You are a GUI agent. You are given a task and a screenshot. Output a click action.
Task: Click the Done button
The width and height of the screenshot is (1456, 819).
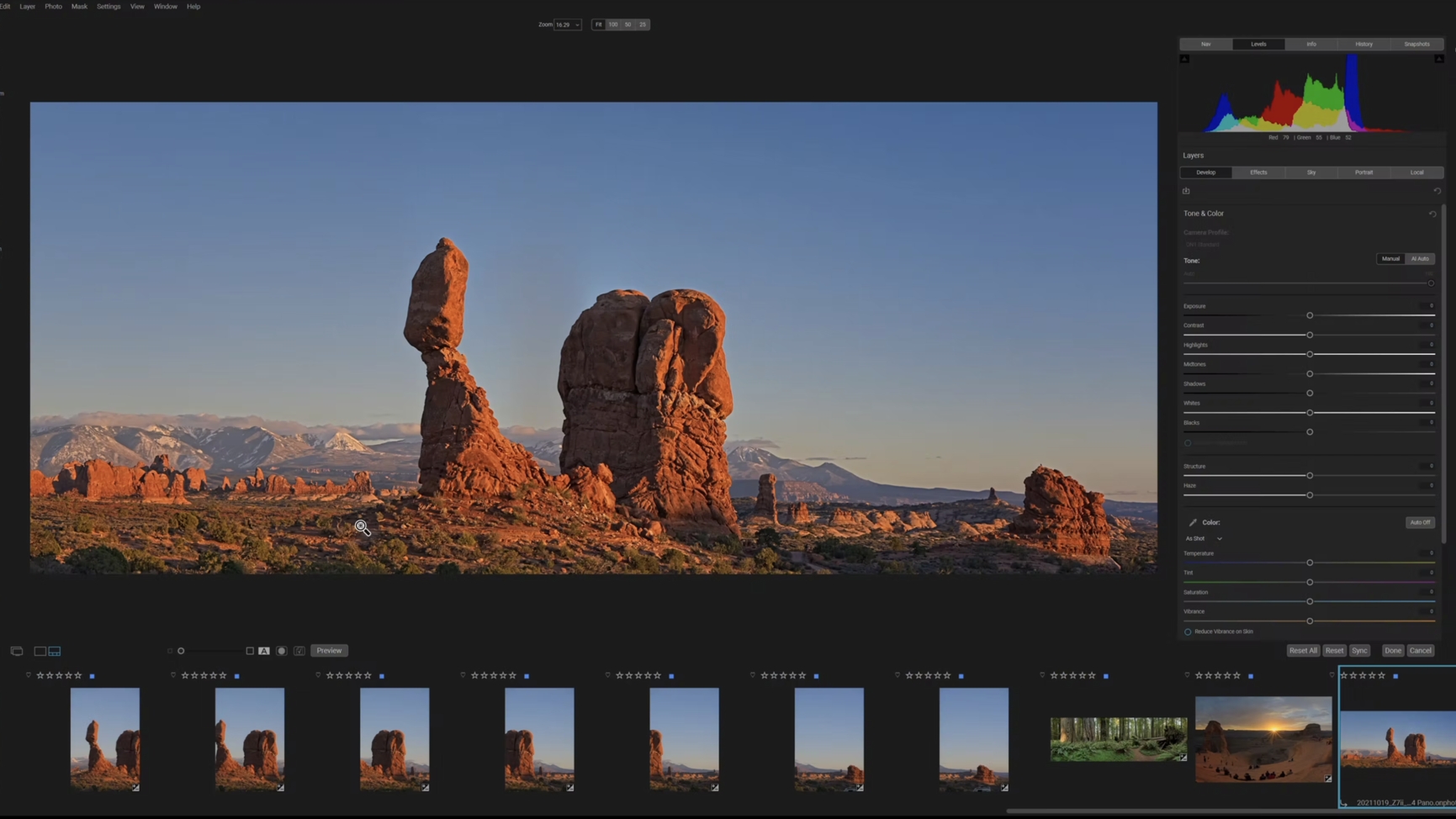pos(1393,651)
